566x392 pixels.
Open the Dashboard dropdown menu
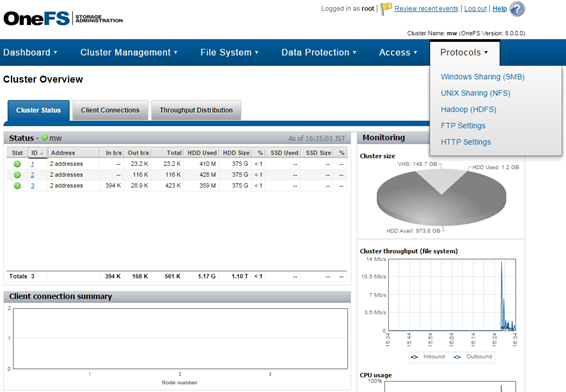tap(30, 52)
